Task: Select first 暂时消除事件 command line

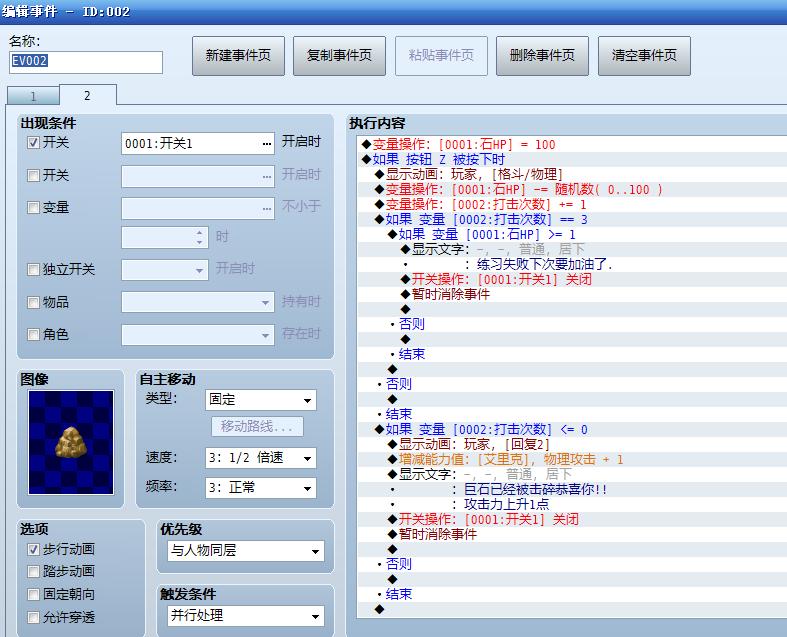Action: coord(572,295)
